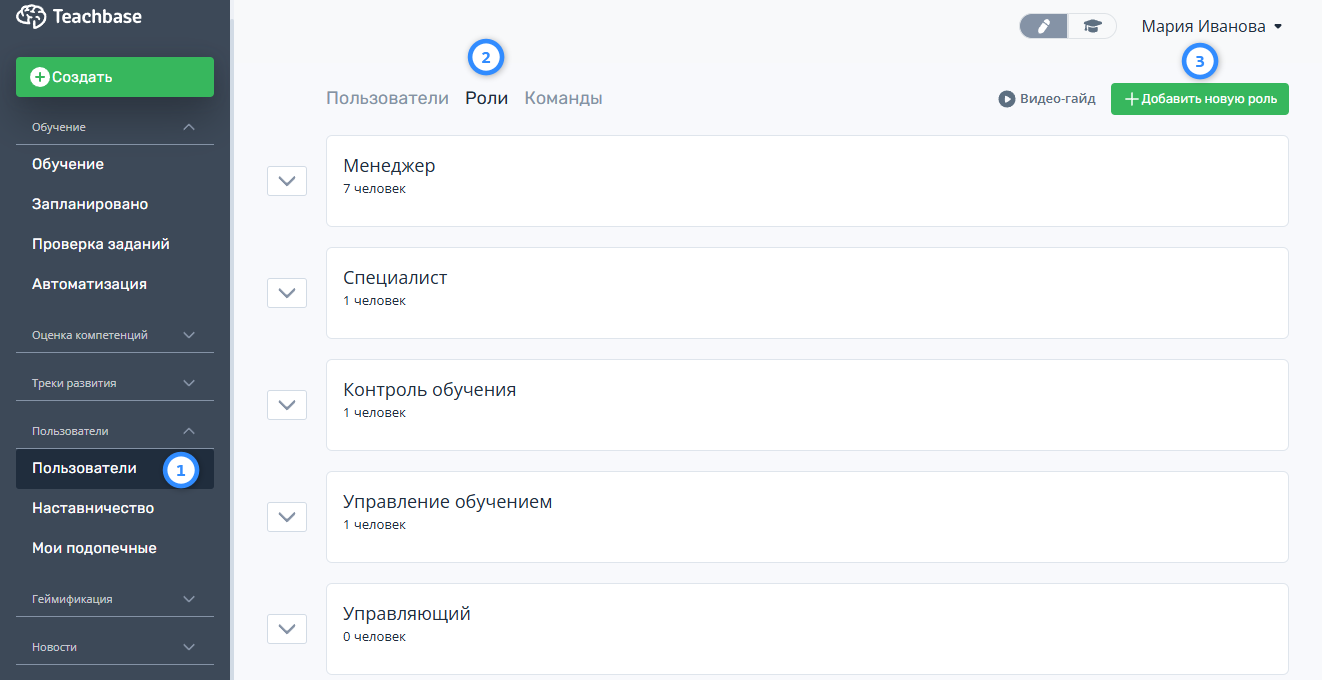Expand the Геймификация sidebar section
This screenshot has height=680, width=1322.
189,599
